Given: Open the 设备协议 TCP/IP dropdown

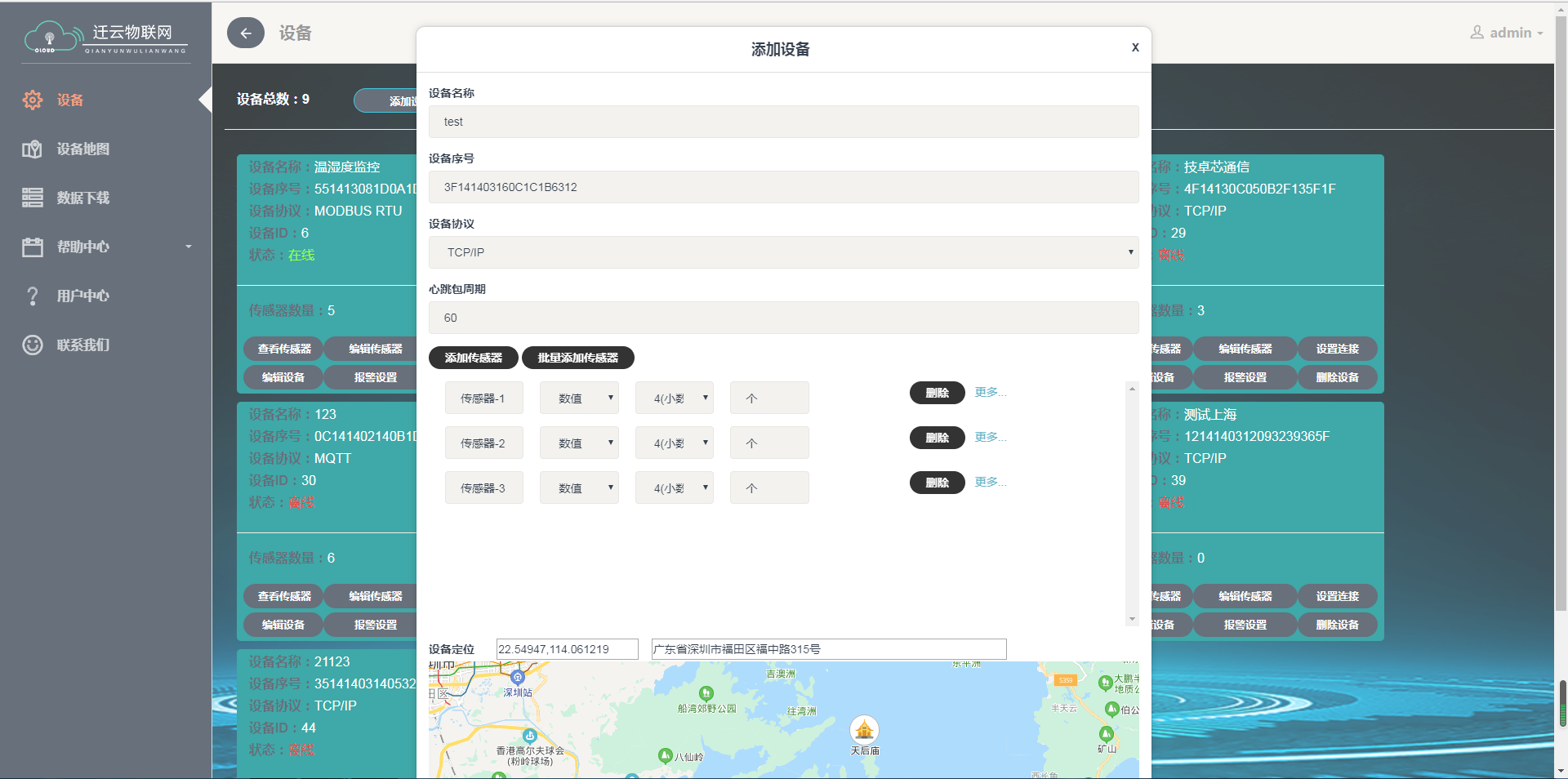Looking at the screenshot, I should tap(783, 252).
